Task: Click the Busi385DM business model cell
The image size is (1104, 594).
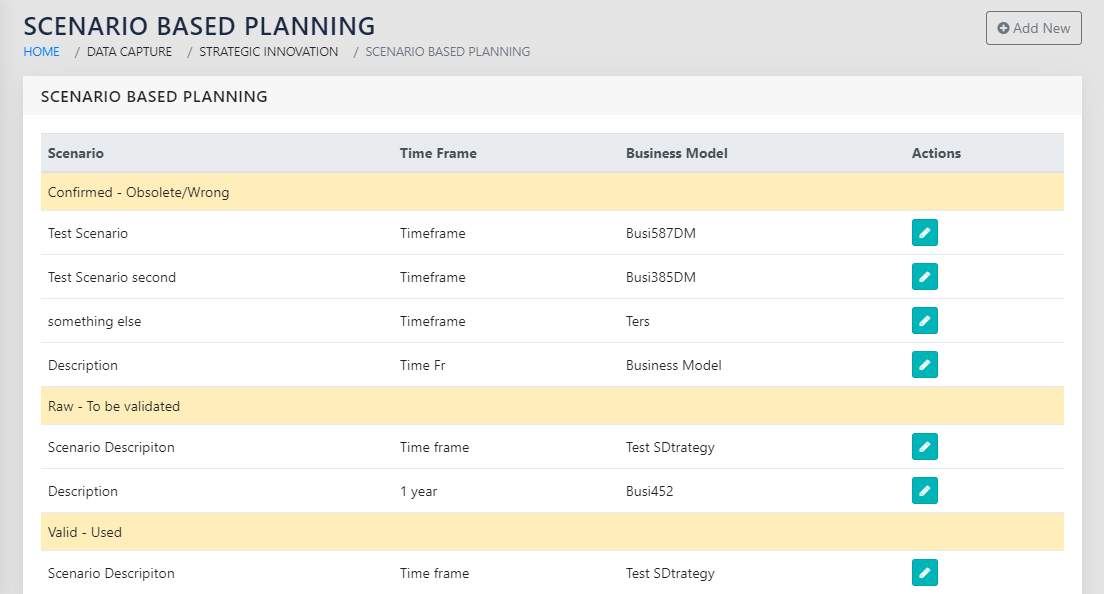Action: (660, 277)
